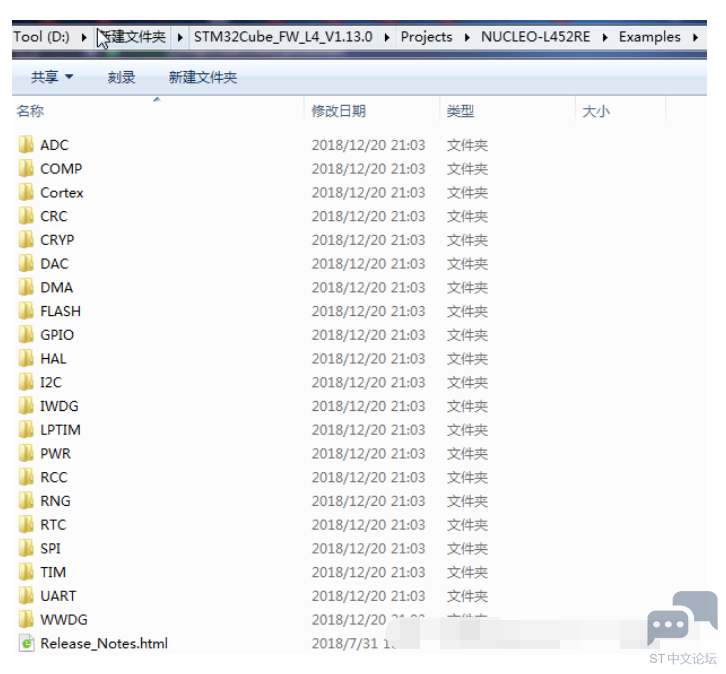Go to STM32Cube_FW_L4_V1.13.0 breadcrumb
The image size is (726, 674).
click(283, 37)
